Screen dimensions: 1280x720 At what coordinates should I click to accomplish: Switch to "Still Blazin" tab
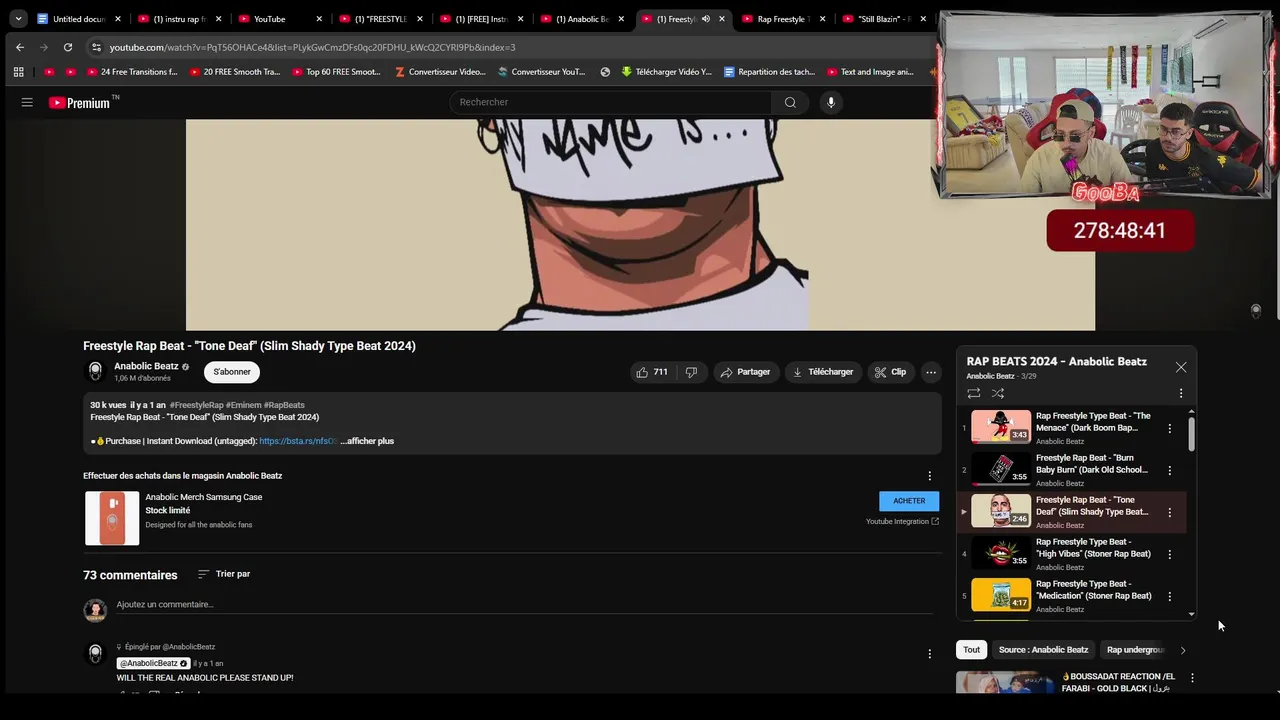click(884, 19)
